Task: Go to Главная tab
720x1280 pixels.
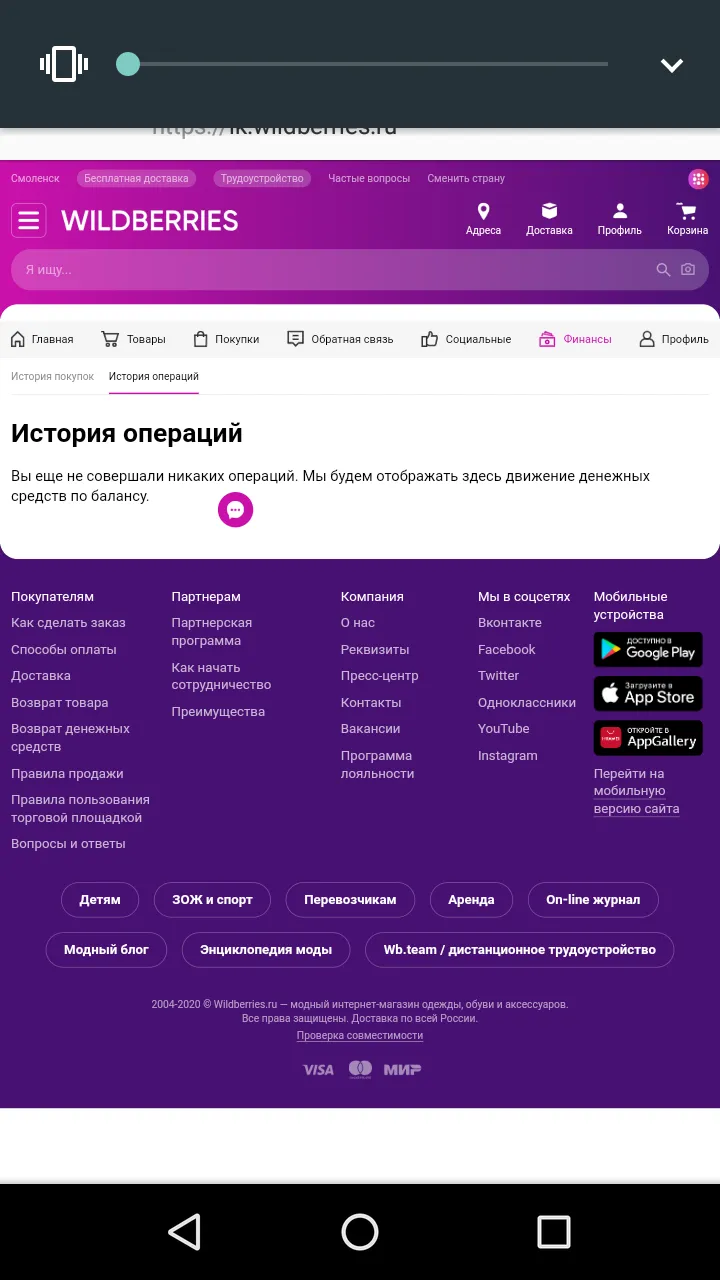Action: point(42,339)
